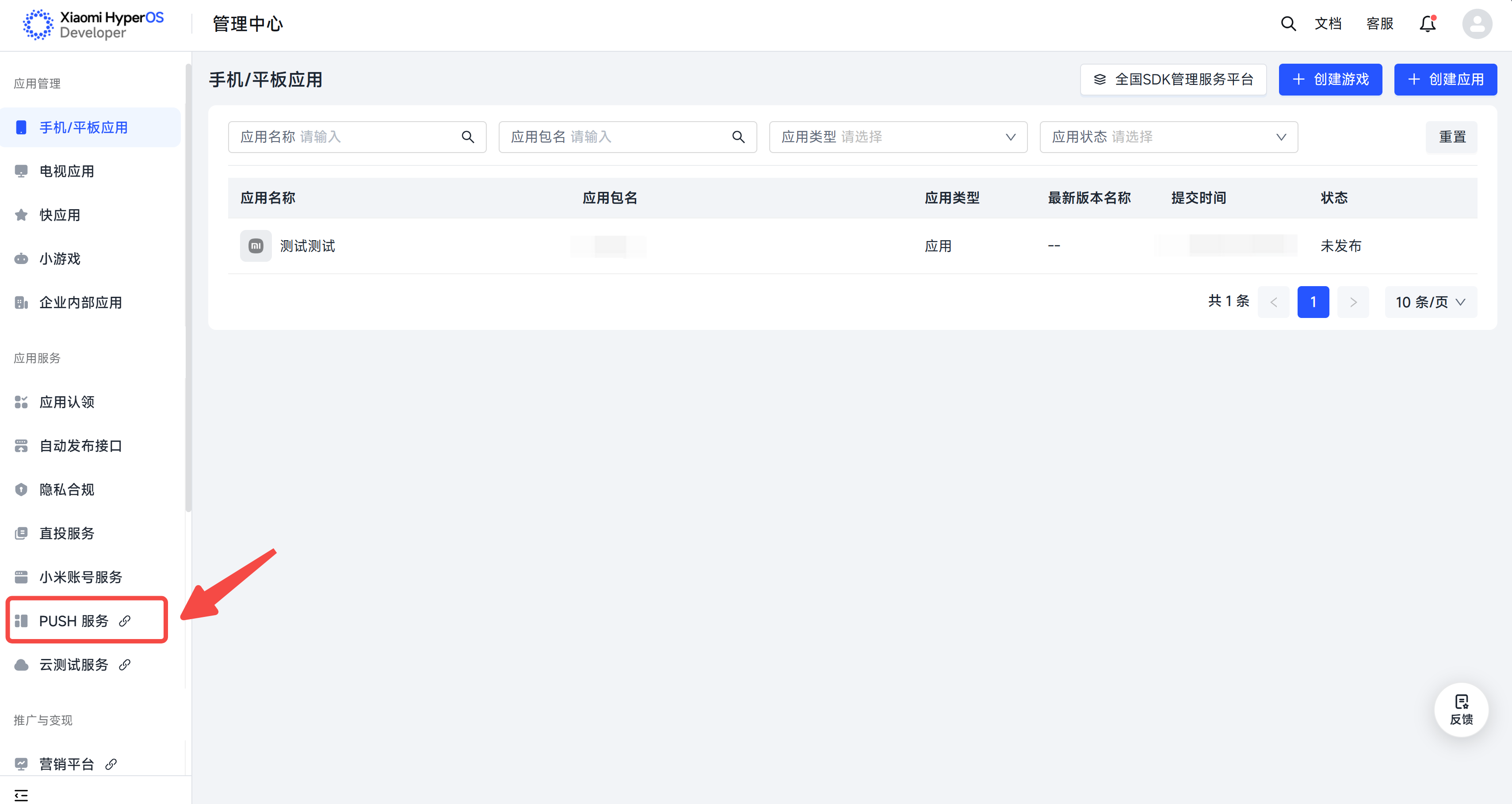Open the 反馈 feedback floating button

click(1461, 709)
